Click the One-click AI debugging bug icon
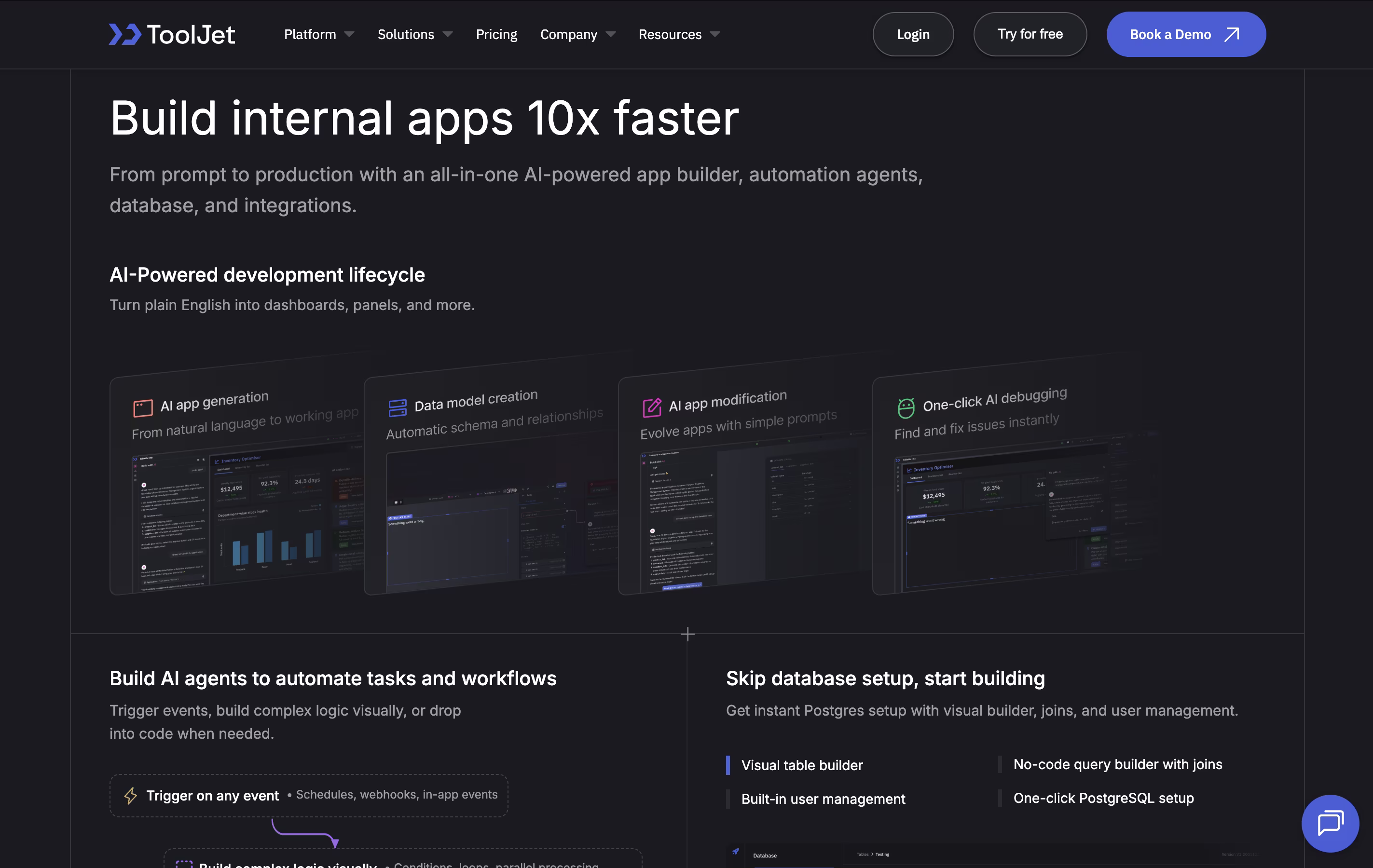The image size is (1373, 868). click(906, 407)
